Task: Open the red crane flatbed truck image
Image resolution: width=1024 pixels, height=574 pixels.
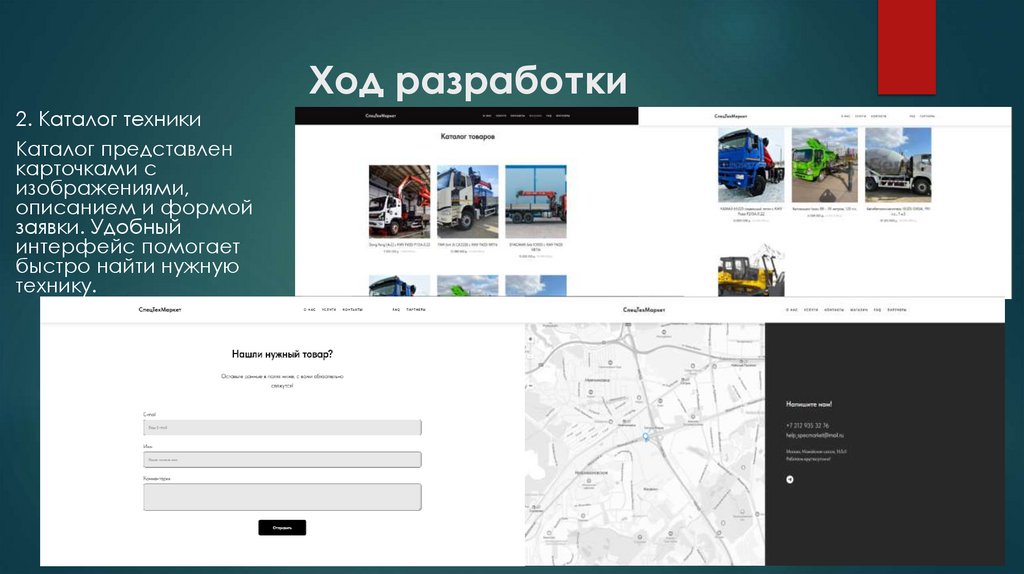Action: [536, 202]
